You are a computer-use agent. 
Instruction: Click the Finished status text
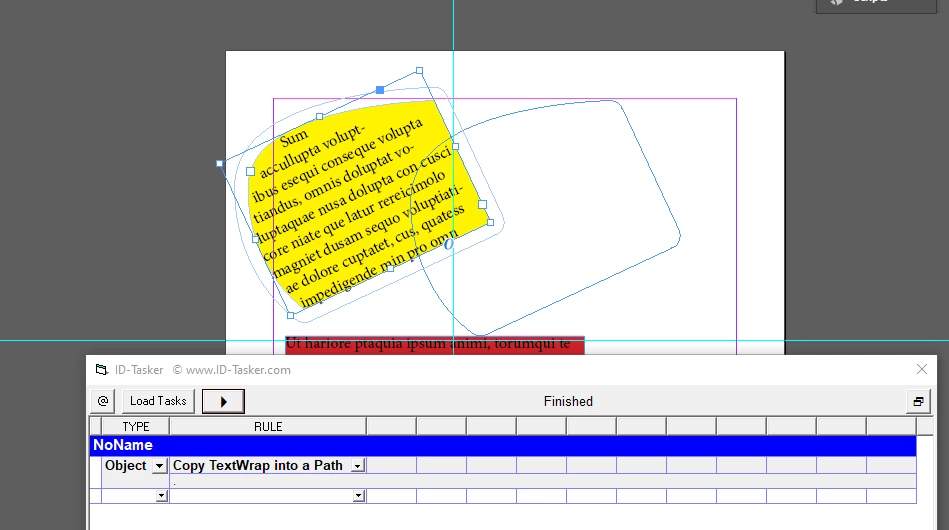pos(568,401)
